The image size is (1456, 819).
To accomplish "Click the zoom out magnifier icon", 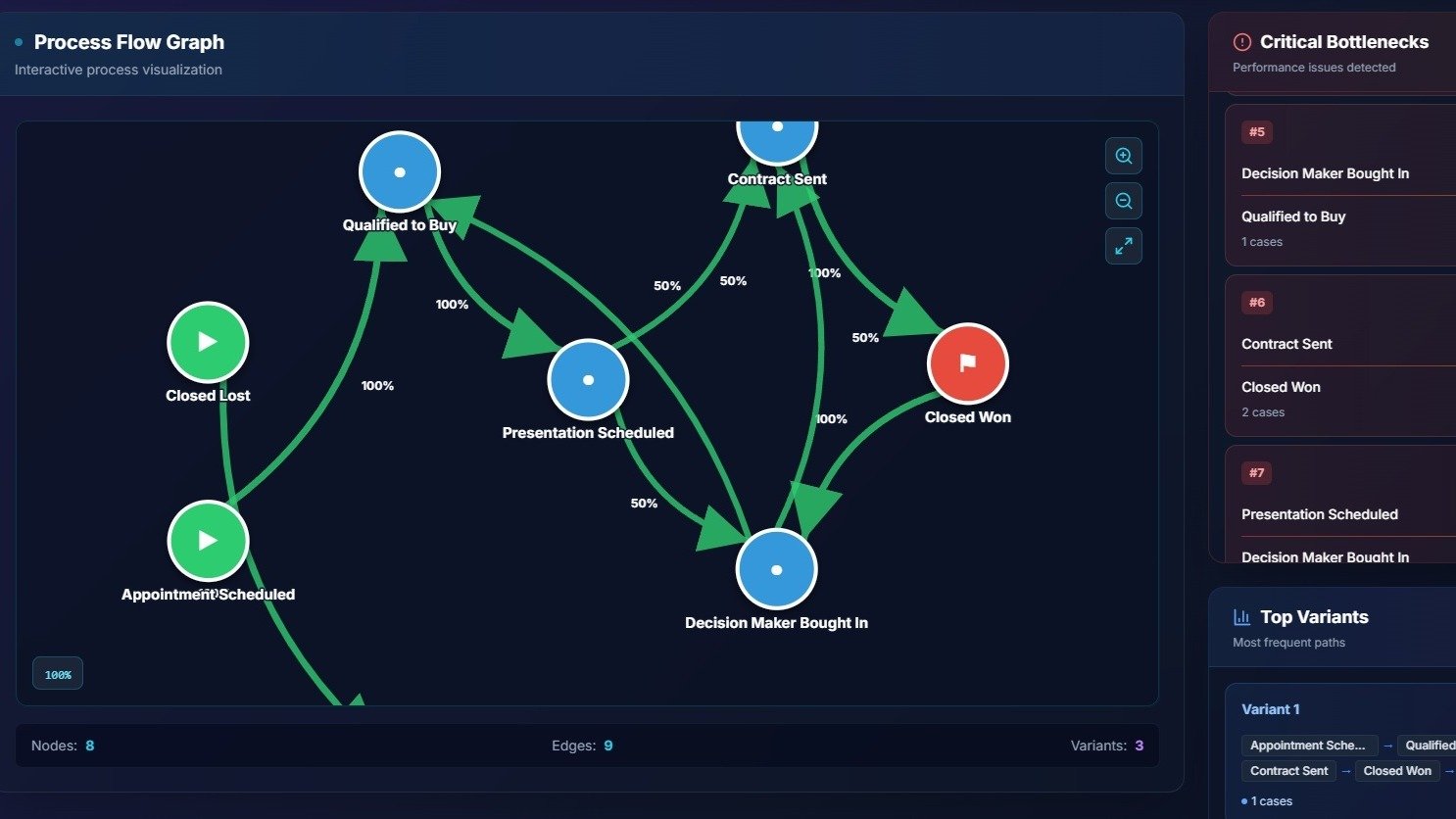I will tap(1124, 201).
